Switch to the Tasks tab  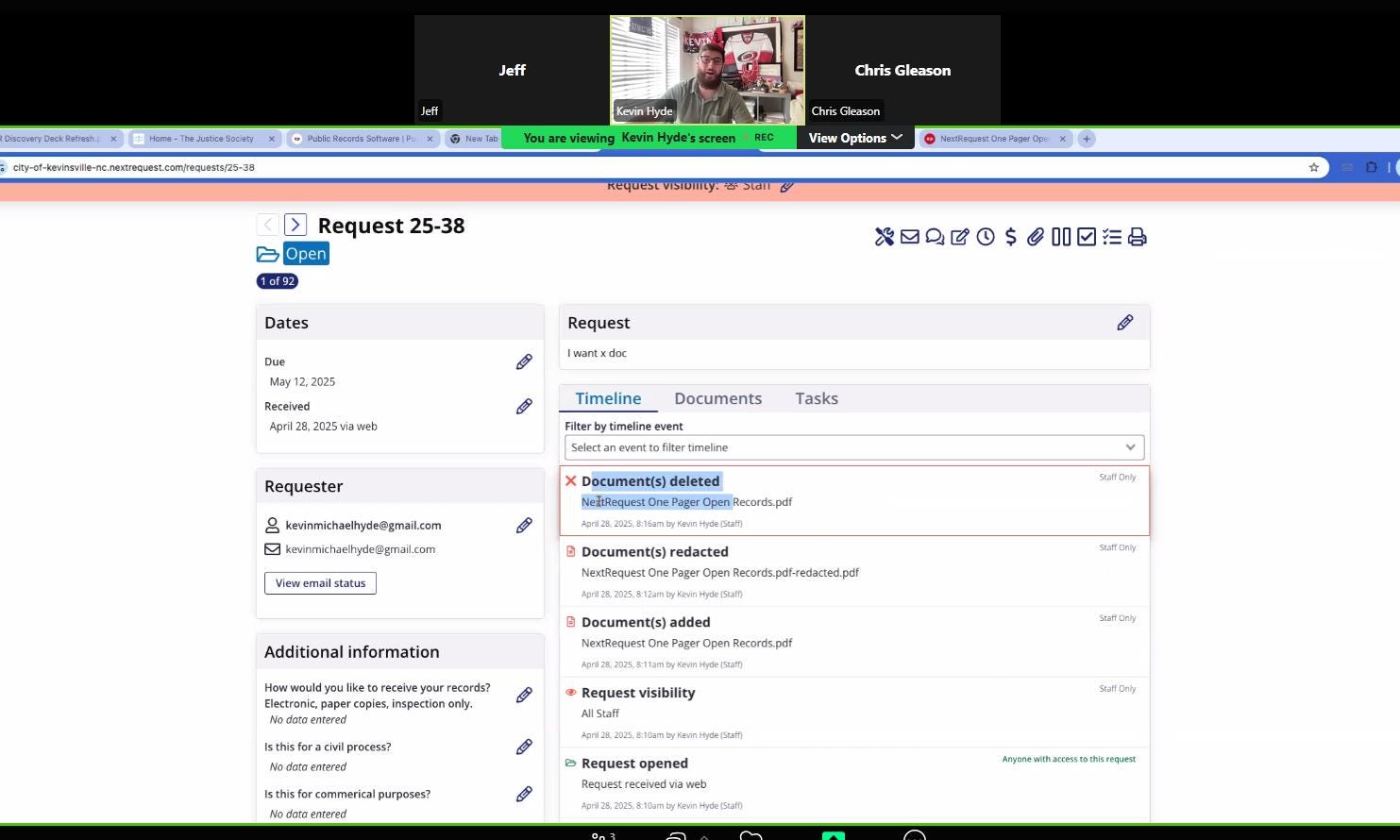[817, 398]
